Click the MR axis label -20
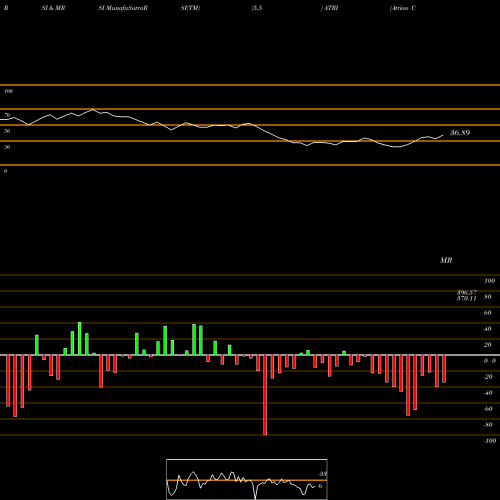 pos(488,377)
